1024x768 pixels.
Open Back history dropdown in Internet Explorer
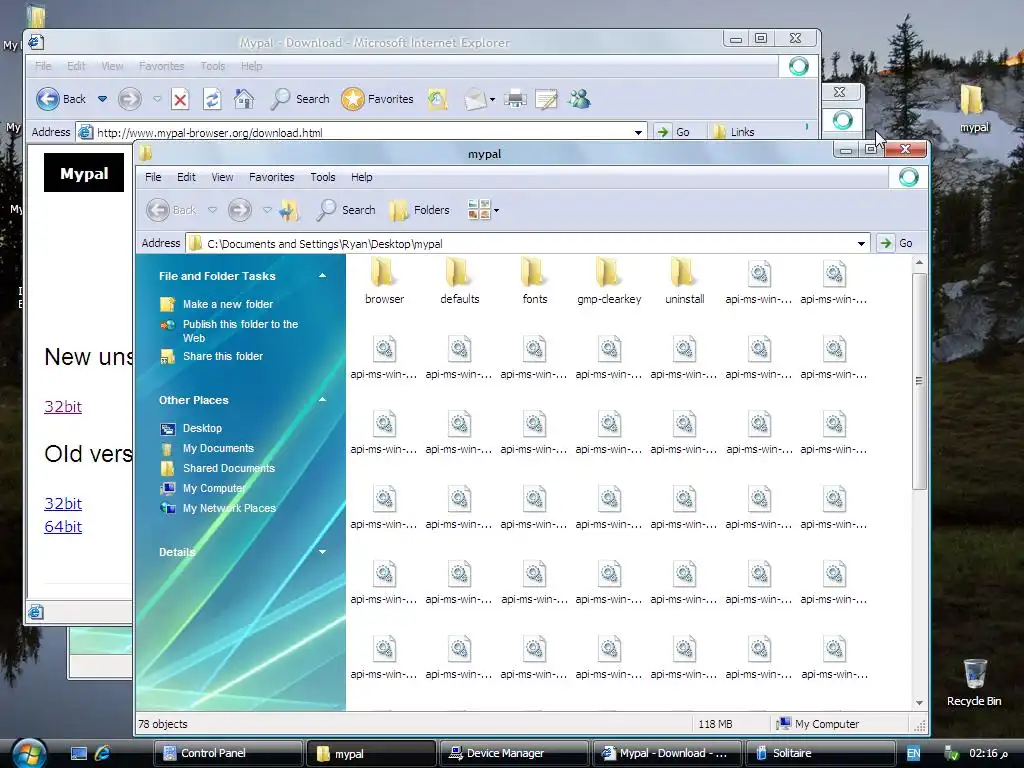pos(103,99)
